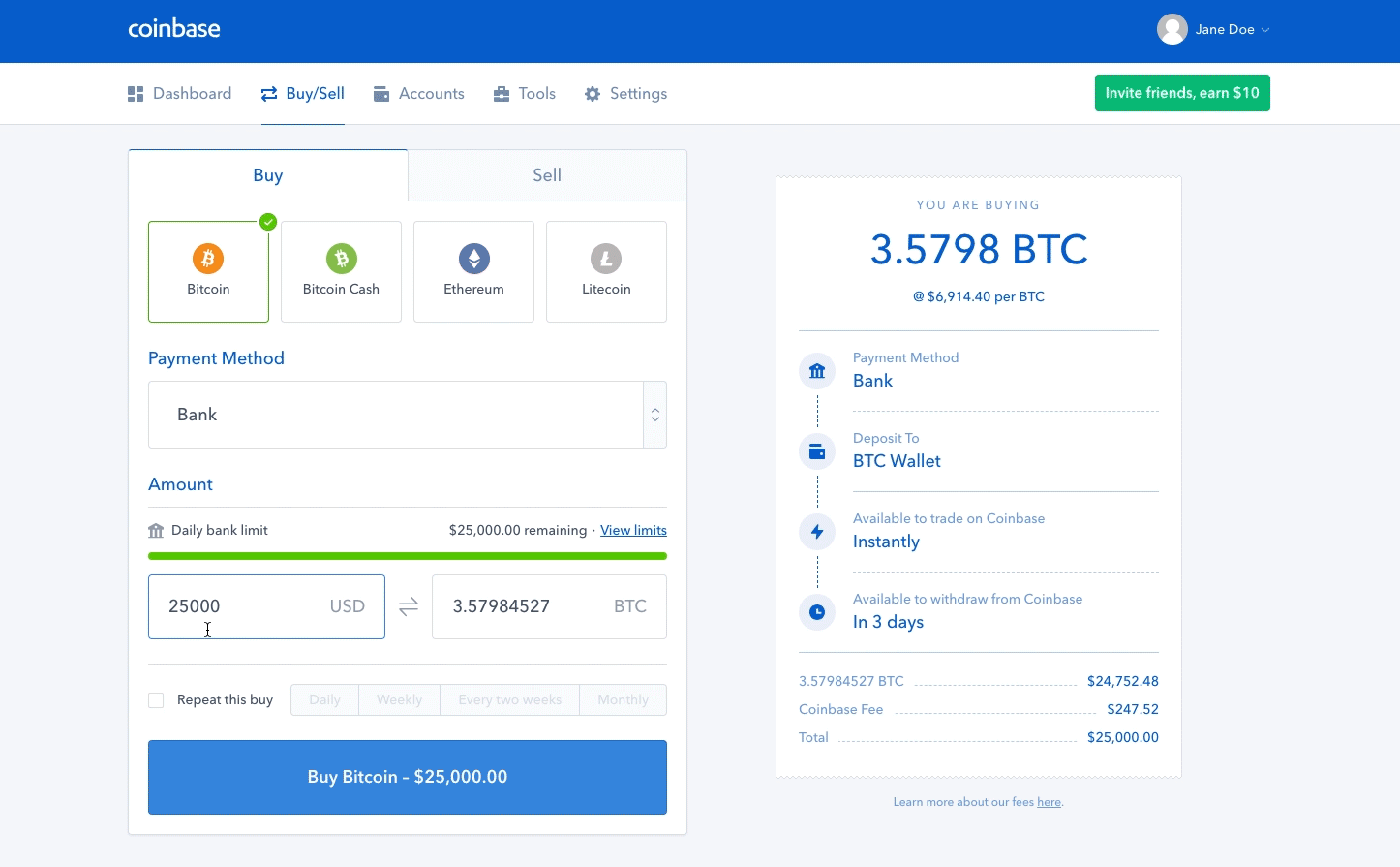Select Weekly repeat frequency
This screenshot has height=867, width=1400.
399,700
